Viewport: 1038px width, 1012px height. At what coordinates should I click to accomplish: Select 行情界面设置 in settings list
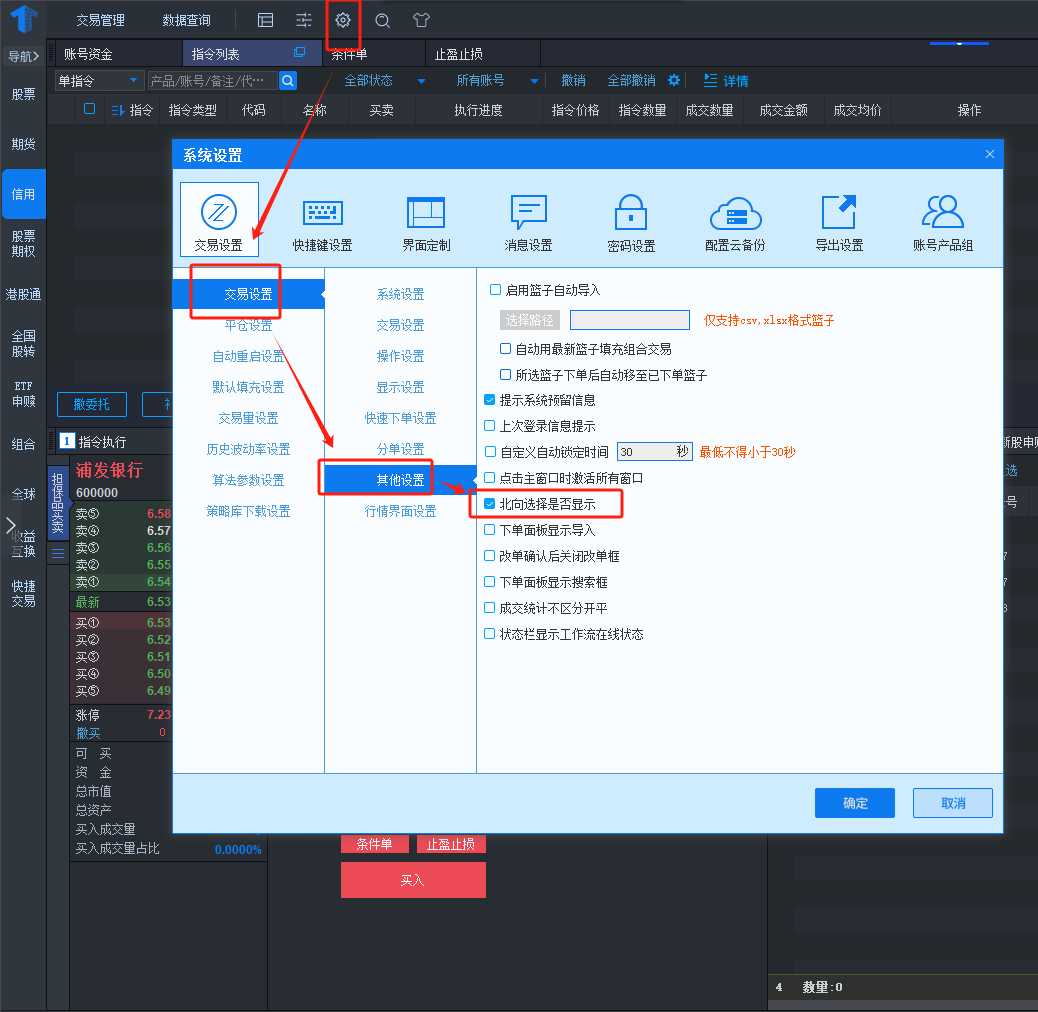click(x=400, y=511)
